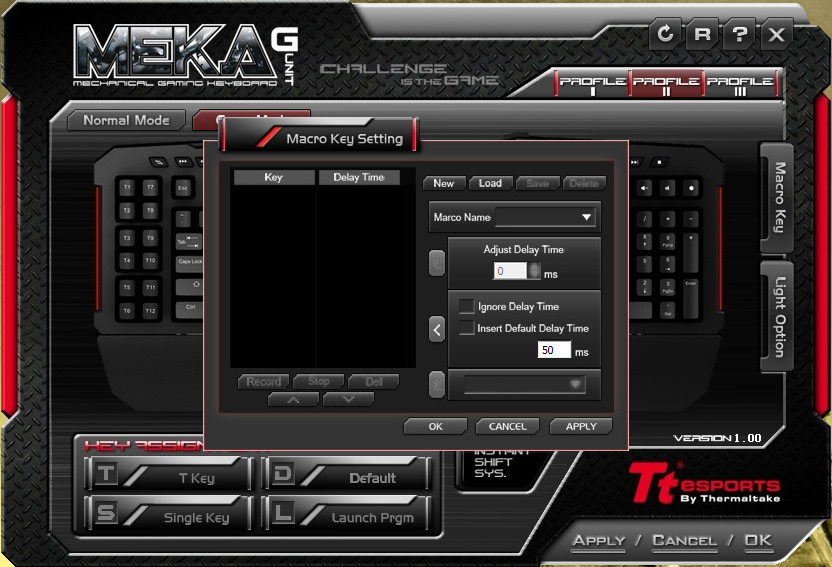832x567 pixels.
Task: Click the Esc key on the keyboard image
Action: tap(183, 188)
